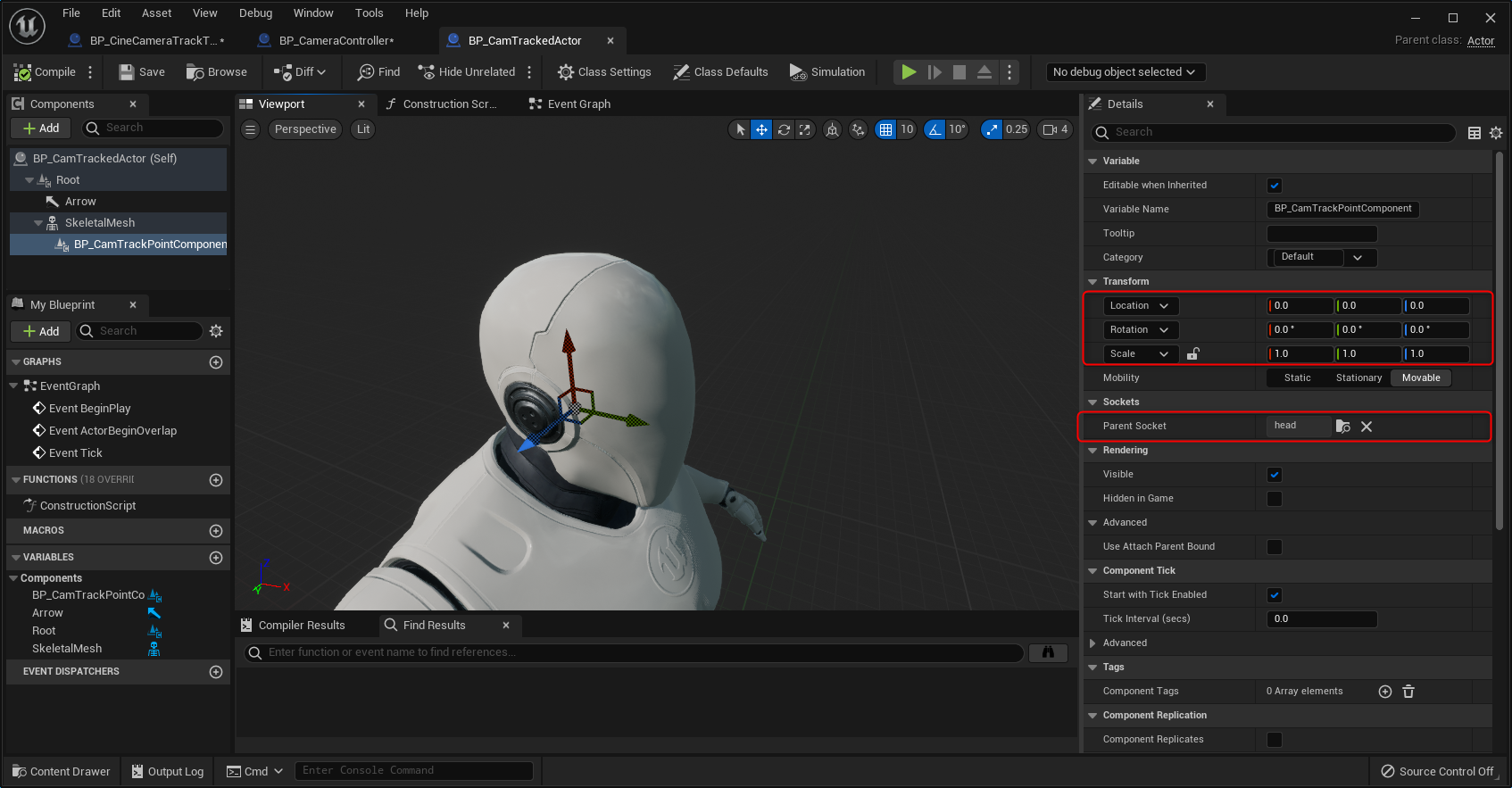
Task: Click the Stop playback button
Action: click(x=960, y=72)
